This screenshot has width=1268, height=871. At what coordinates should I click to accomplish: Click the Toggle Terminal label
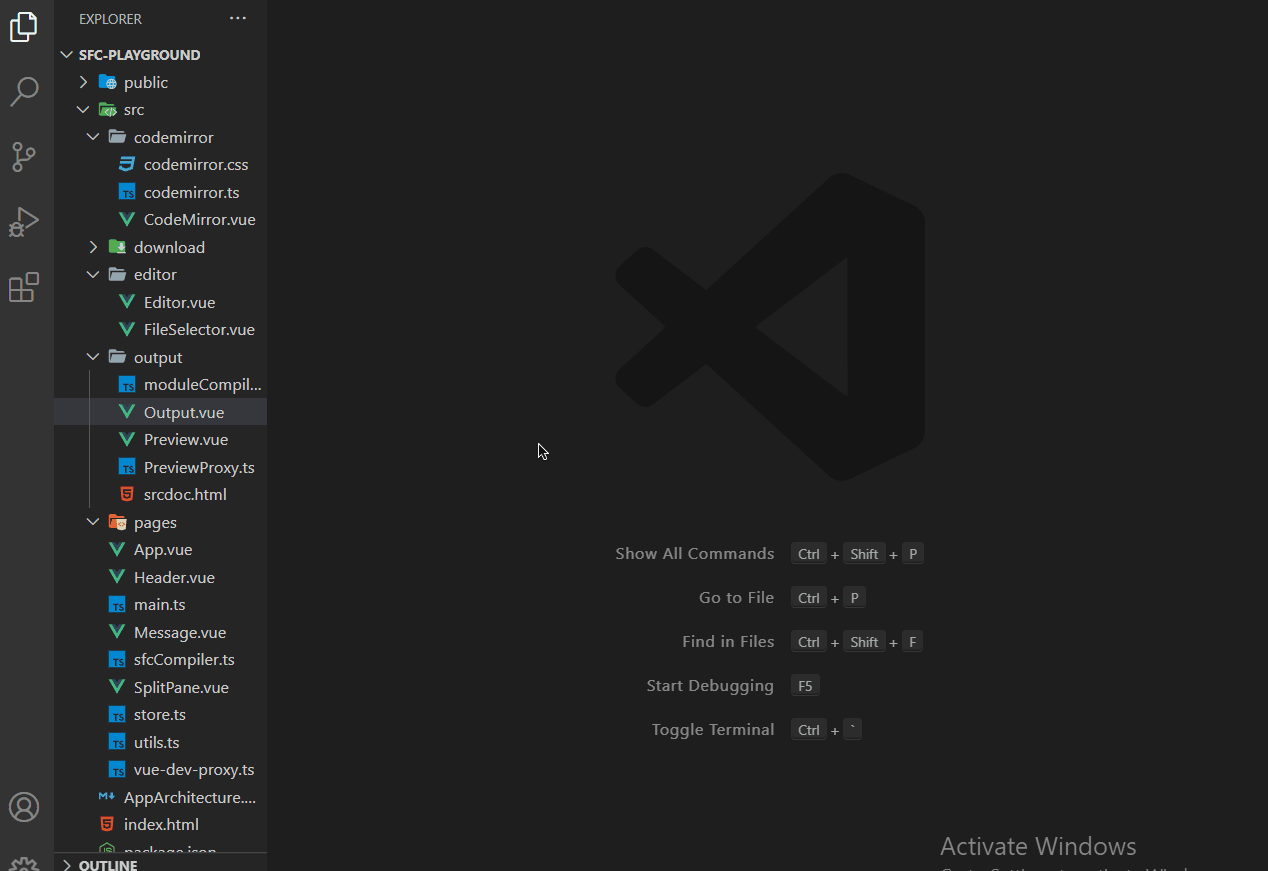tap(713, 729)
